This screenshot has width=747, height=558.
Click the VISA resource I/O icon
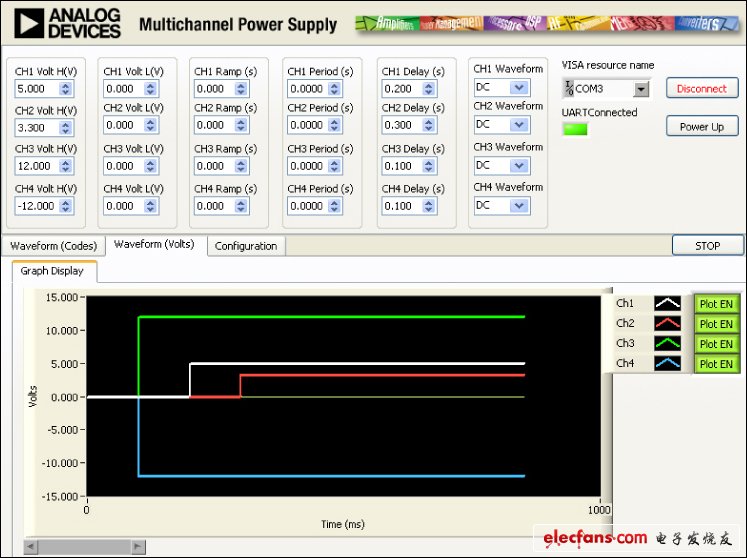[569, 89]
